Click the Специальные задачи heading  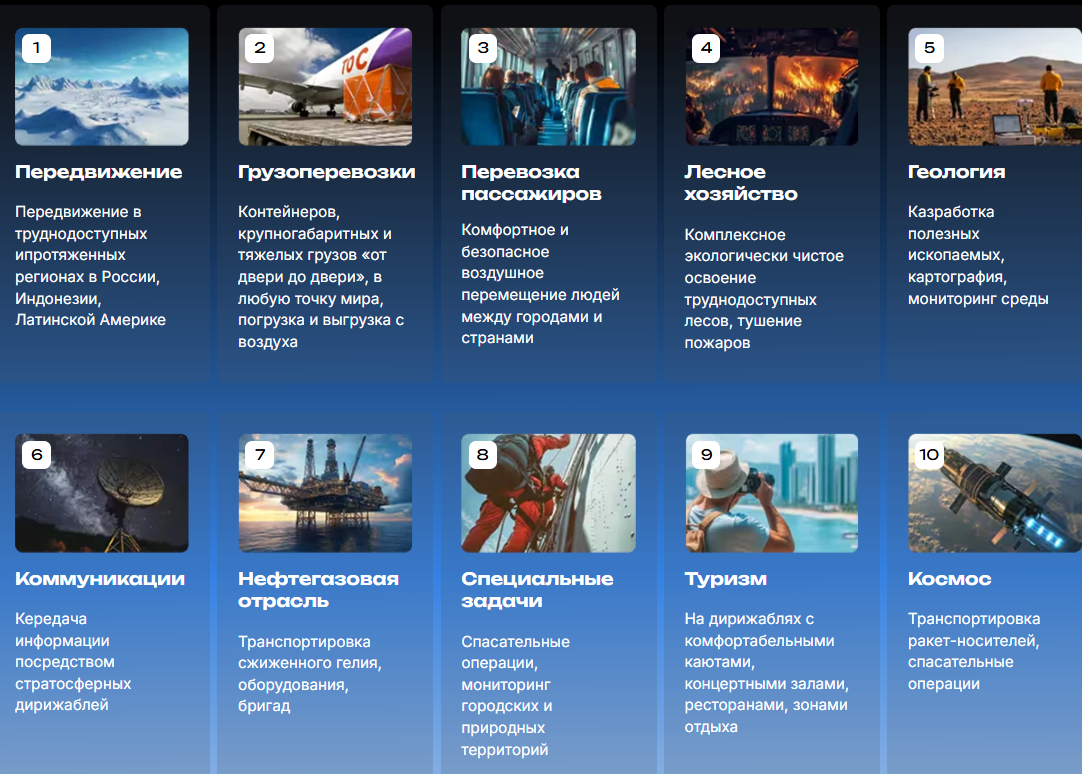pos(537,590)
